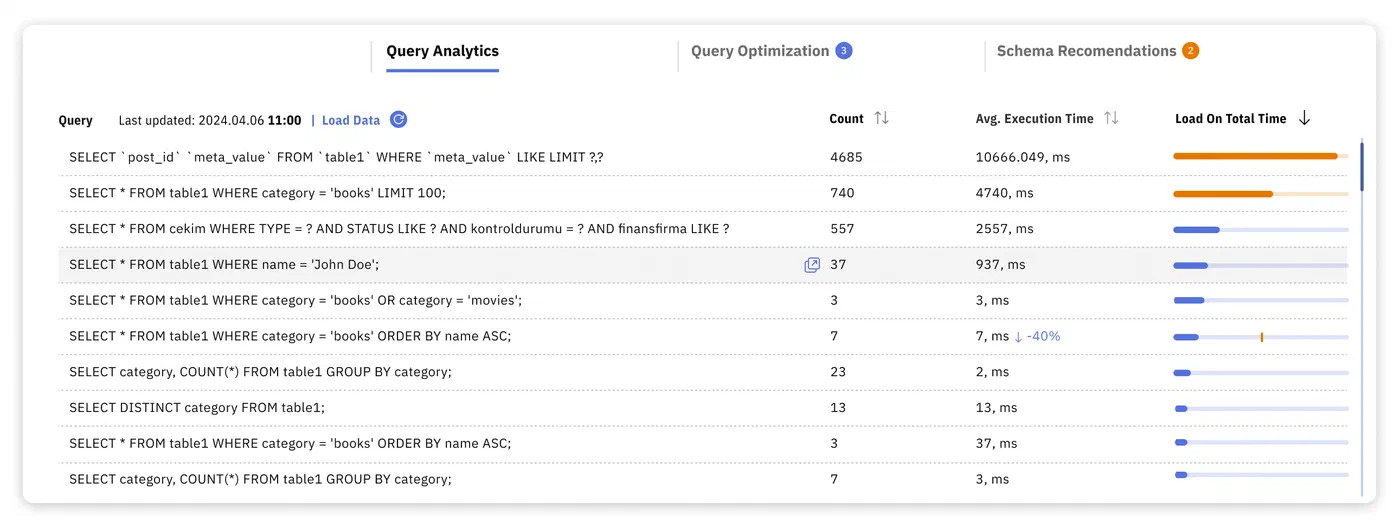The height and width of the screenshot is (528, 1400).
Task: Sort by Avg. Execution Time arrows
Action: coord(1111,118)
